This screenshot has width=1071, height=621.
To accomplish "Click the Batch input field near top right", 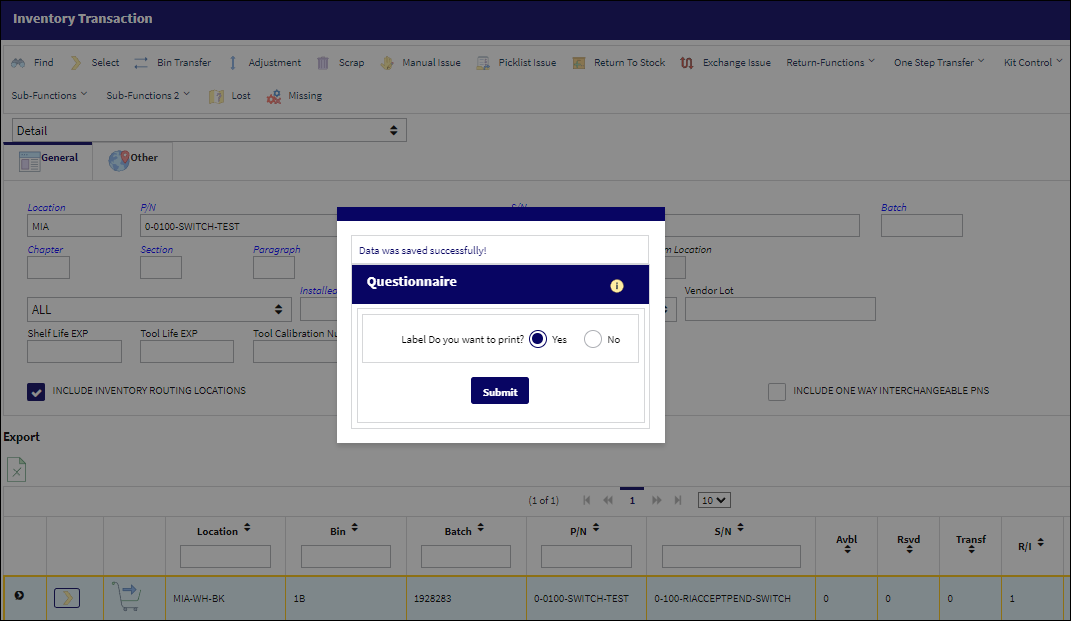I will [921, 226].
